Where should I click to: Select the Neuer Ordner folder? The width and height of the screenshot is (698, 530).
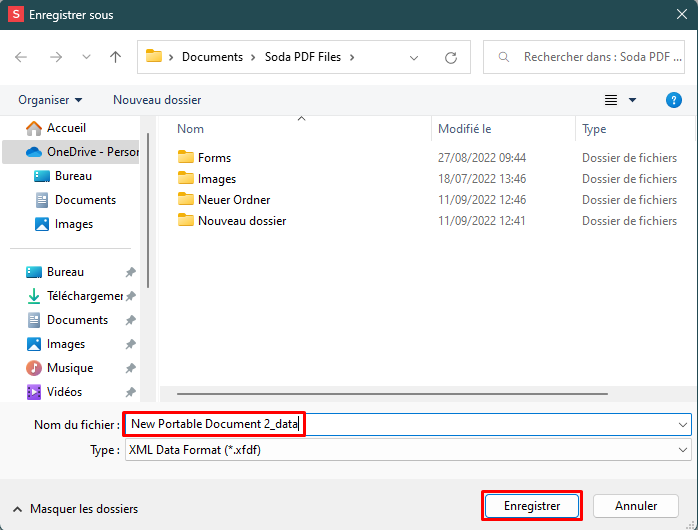[x=234, y=200]
